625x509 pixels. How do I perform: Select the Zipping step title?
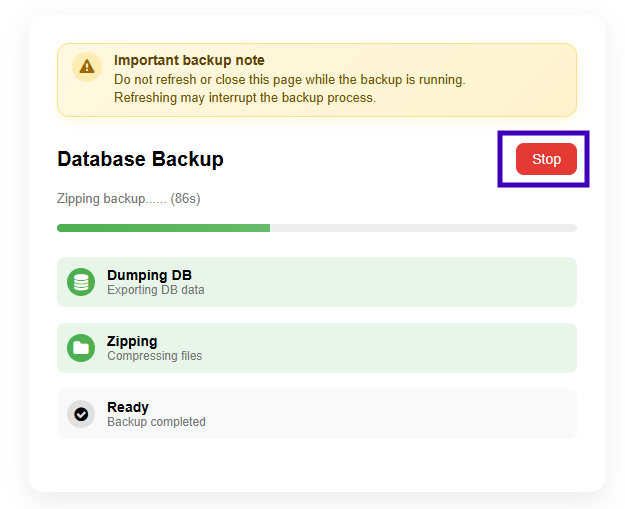tap(132, 342)
